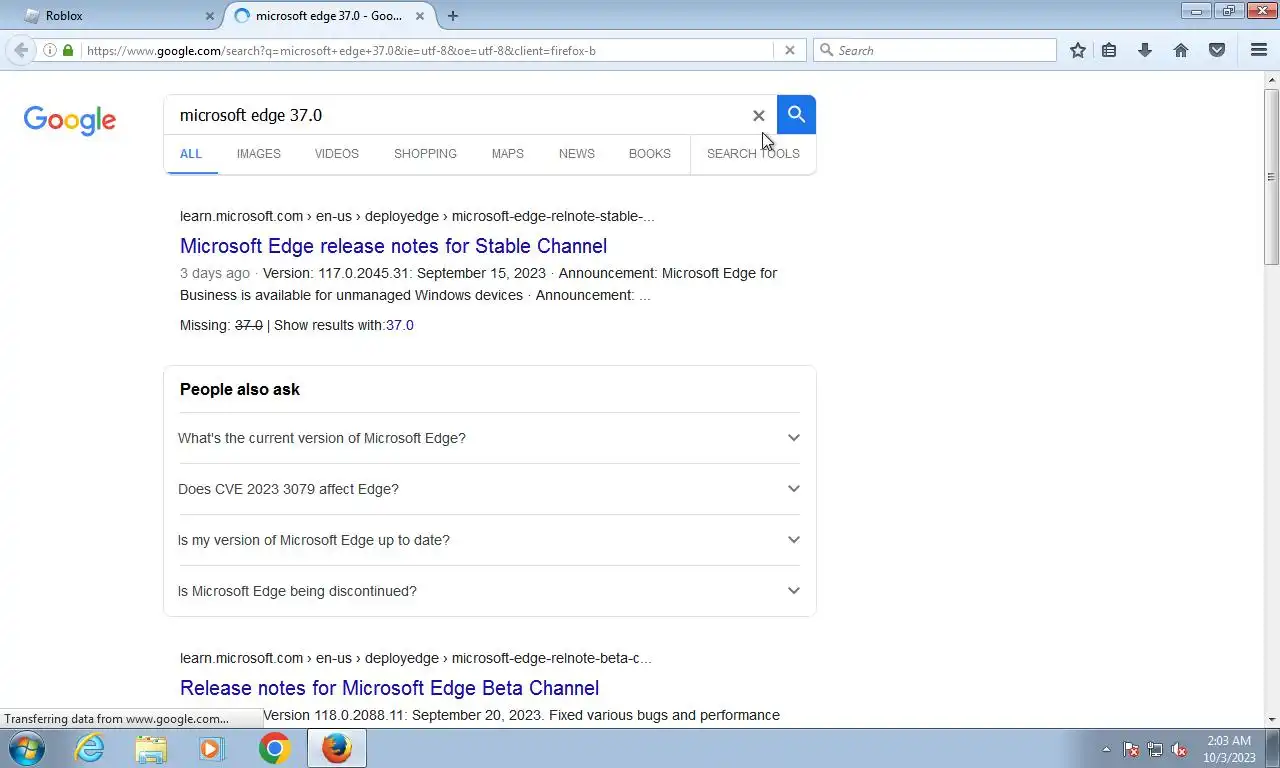Open Windows Media Player taskbar icon
The height and width of the screenshot is (768, 1280).
click(x=212, y=748)
